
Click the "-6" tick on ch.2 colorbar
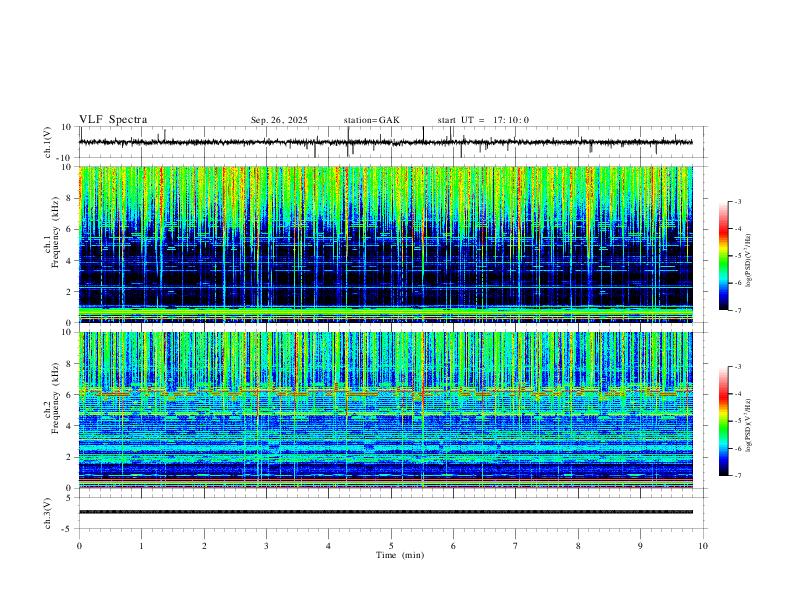coord(738,448)
